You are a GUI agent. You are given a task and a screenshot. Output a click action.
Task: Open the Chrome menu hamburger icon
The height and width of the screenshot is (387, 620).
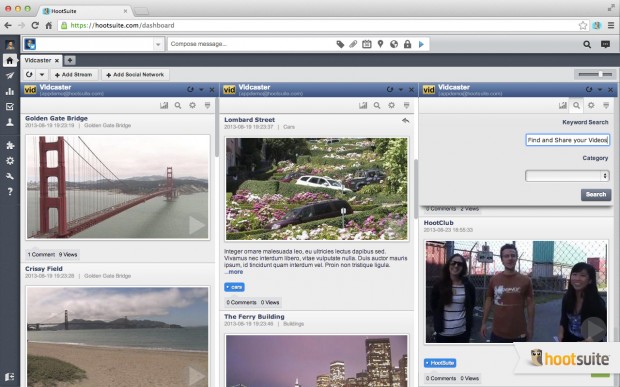[611, 25]
